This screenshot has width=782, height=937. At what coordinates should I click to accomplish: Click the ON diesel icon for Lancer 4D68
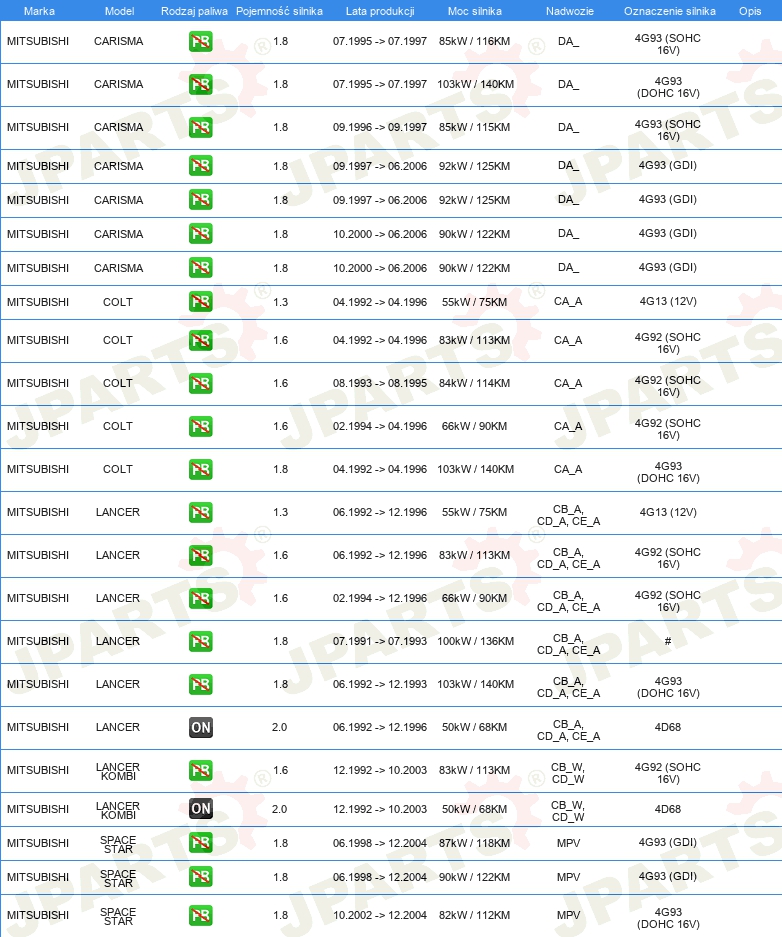201,727
